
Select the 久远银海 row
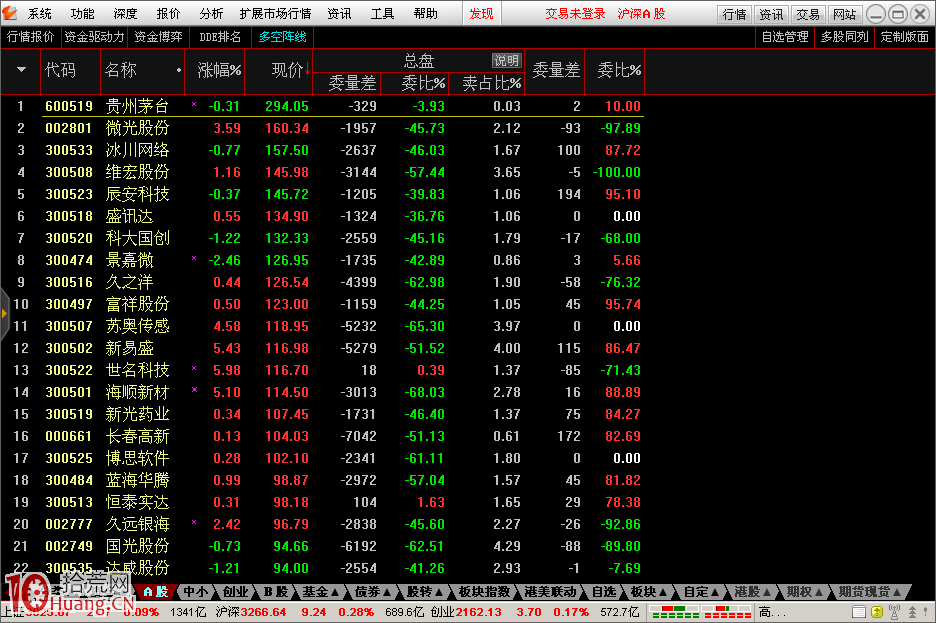(322, 524)
